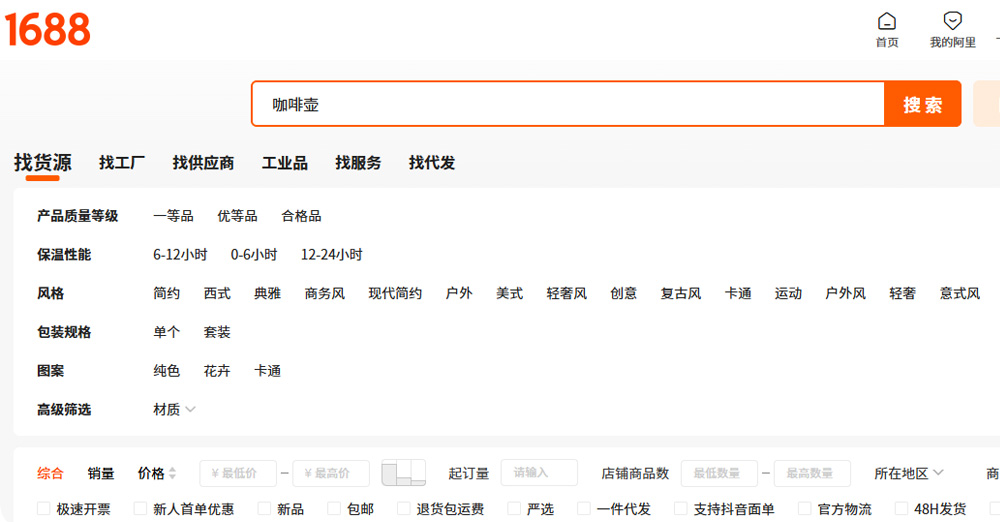Choose 典雅 style filter
This screenshot has width=1000, height=522.
267,293
